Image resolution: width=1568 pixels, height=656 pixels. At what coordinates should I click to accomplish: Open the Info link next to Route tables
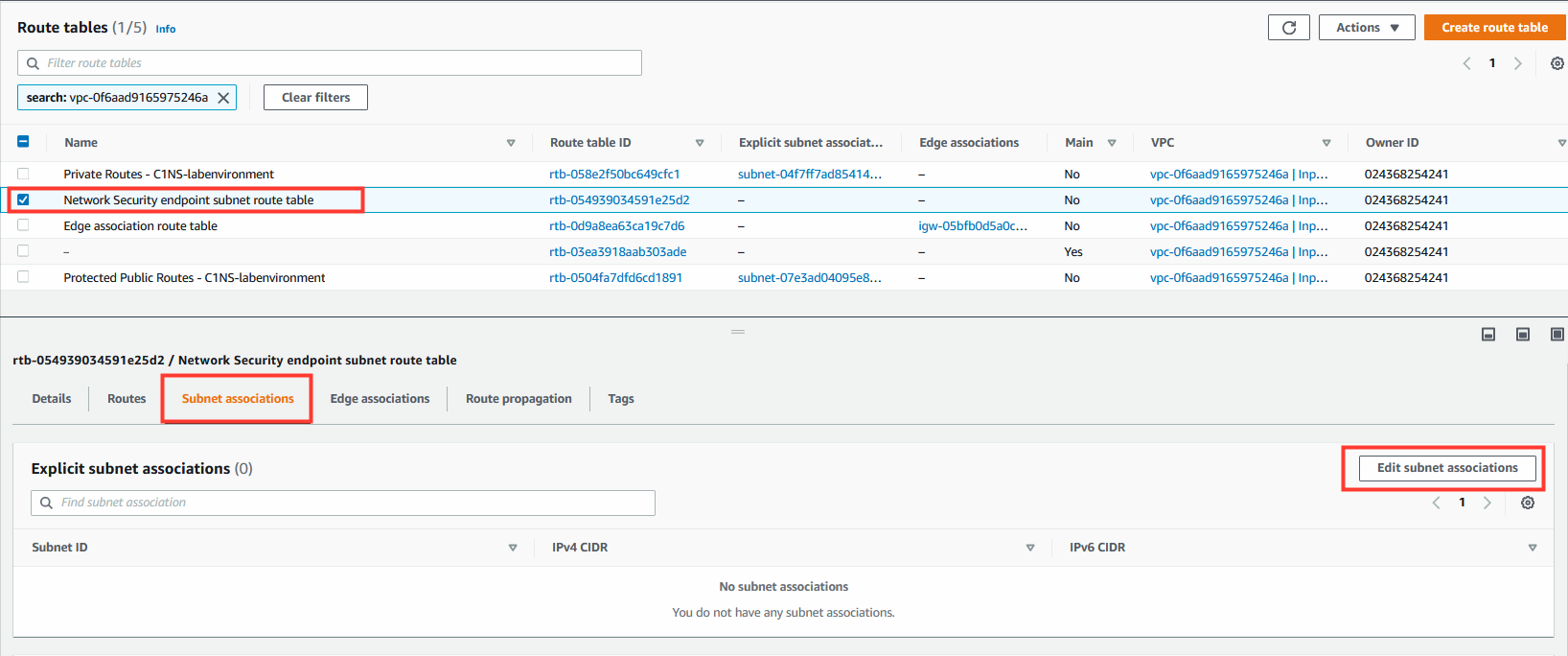[x=166, y=30]
